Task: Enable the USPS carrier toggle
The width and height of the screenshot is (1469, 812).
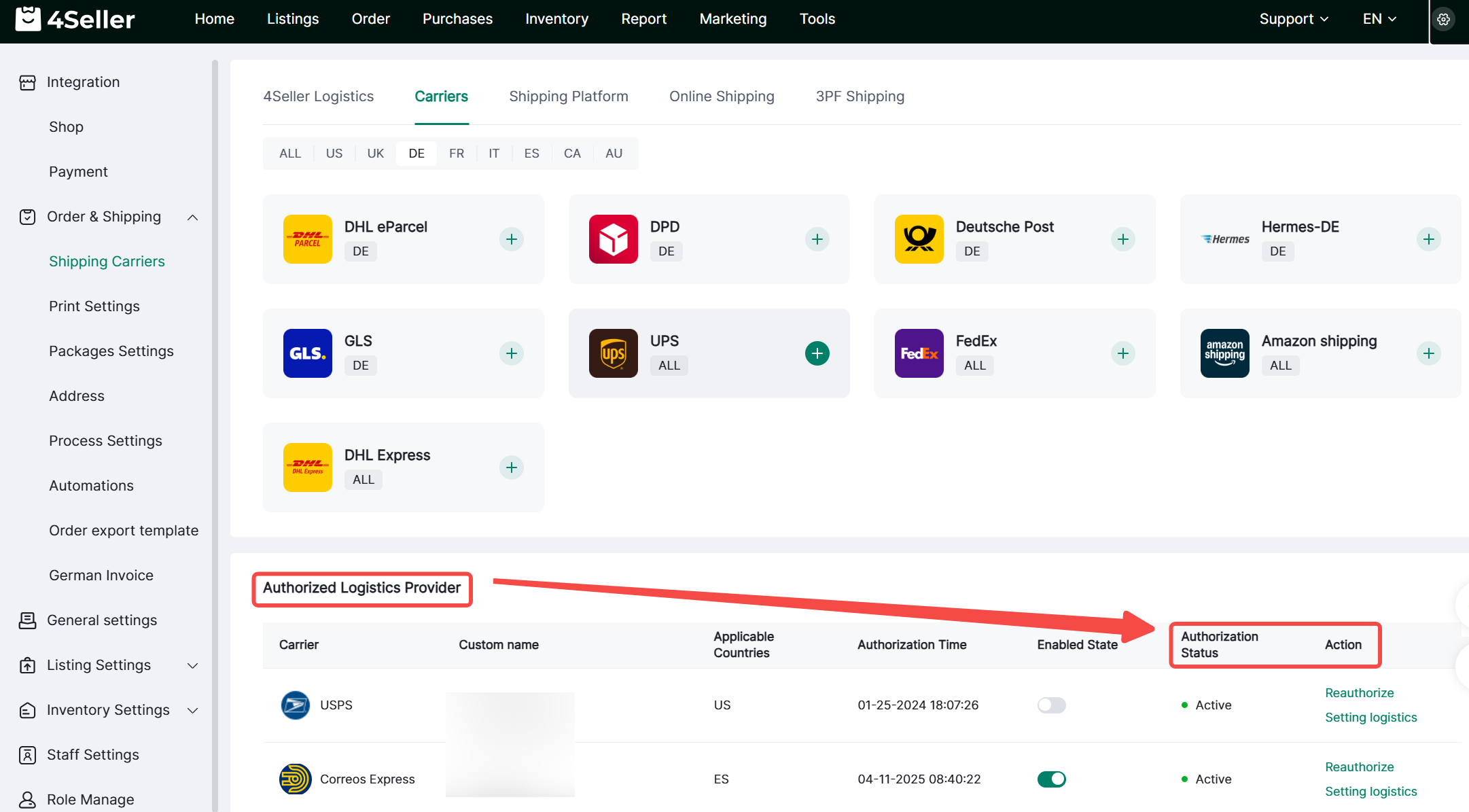Action: [x=1051, y=705]
